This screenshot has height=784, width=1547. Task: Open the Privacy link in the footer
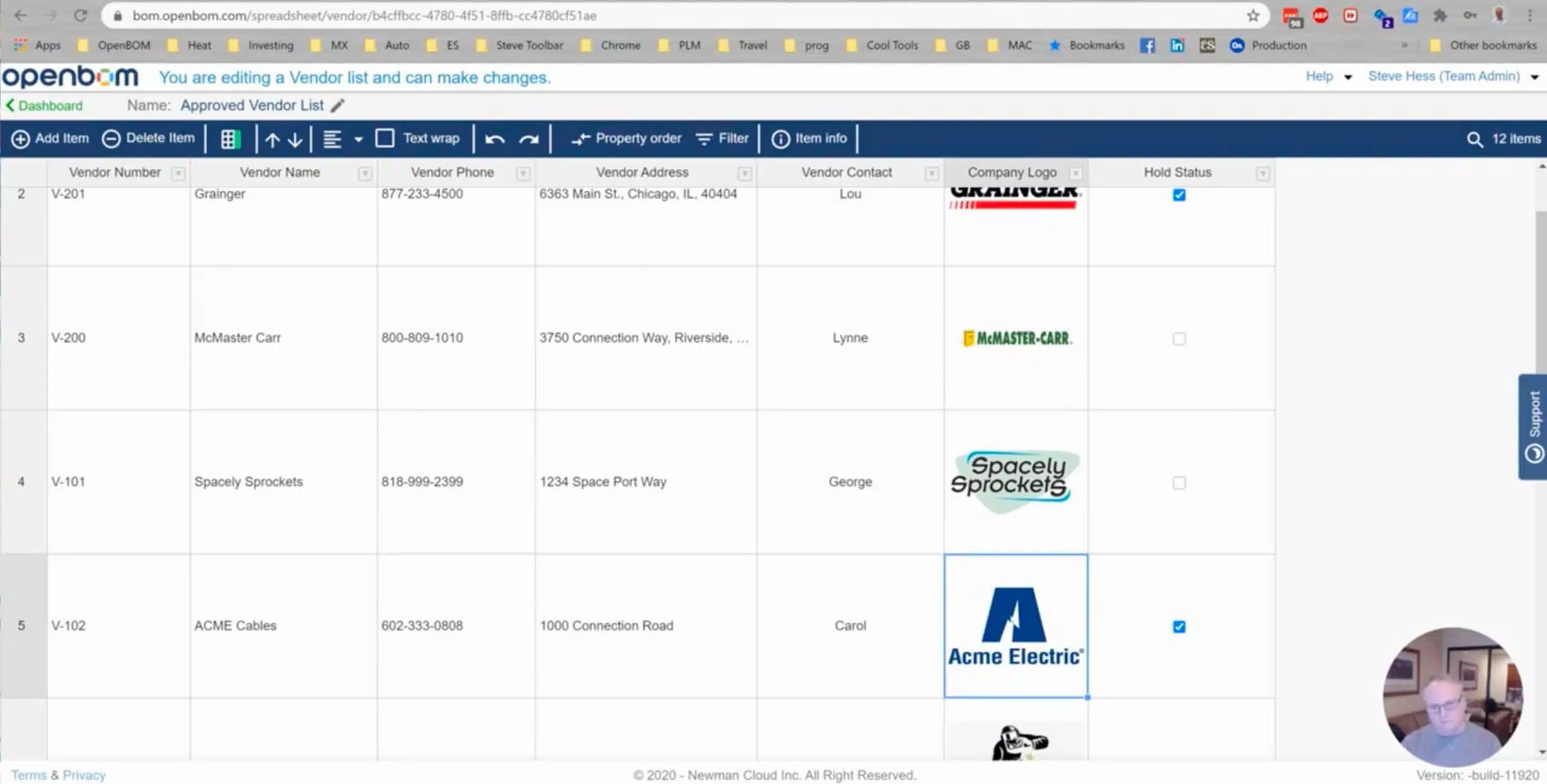[x=84, y=775]
